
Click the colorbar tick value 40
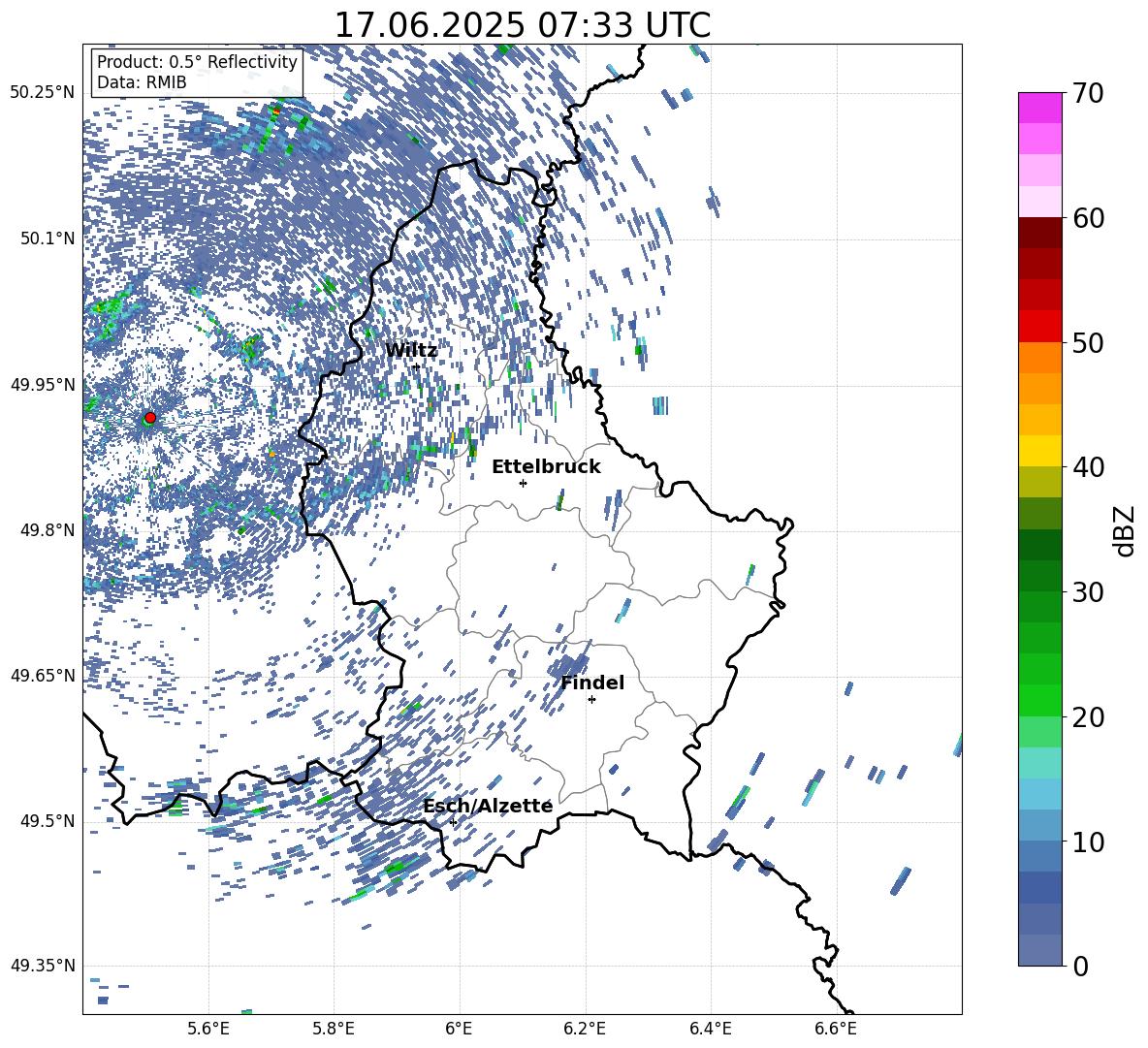(1088, 467)
